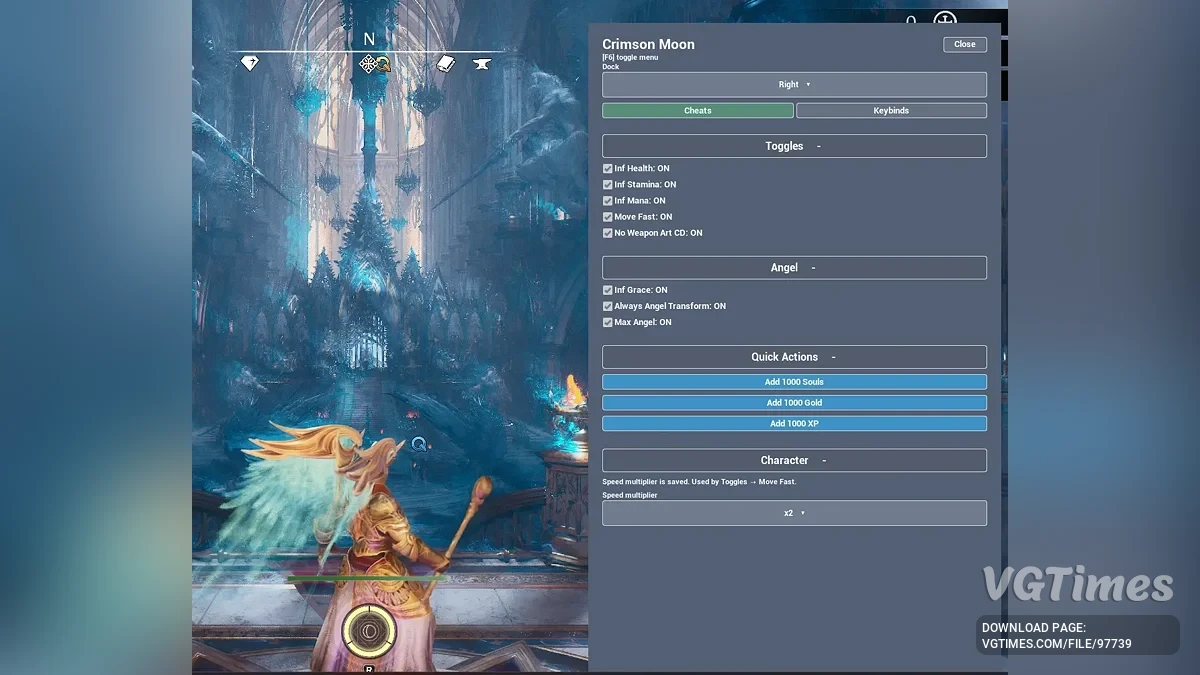The height and width of the screenshot is (675, 1200).
Task: Toggle No Weapon Art CD checkbox
Action: [x=607, y=233]
